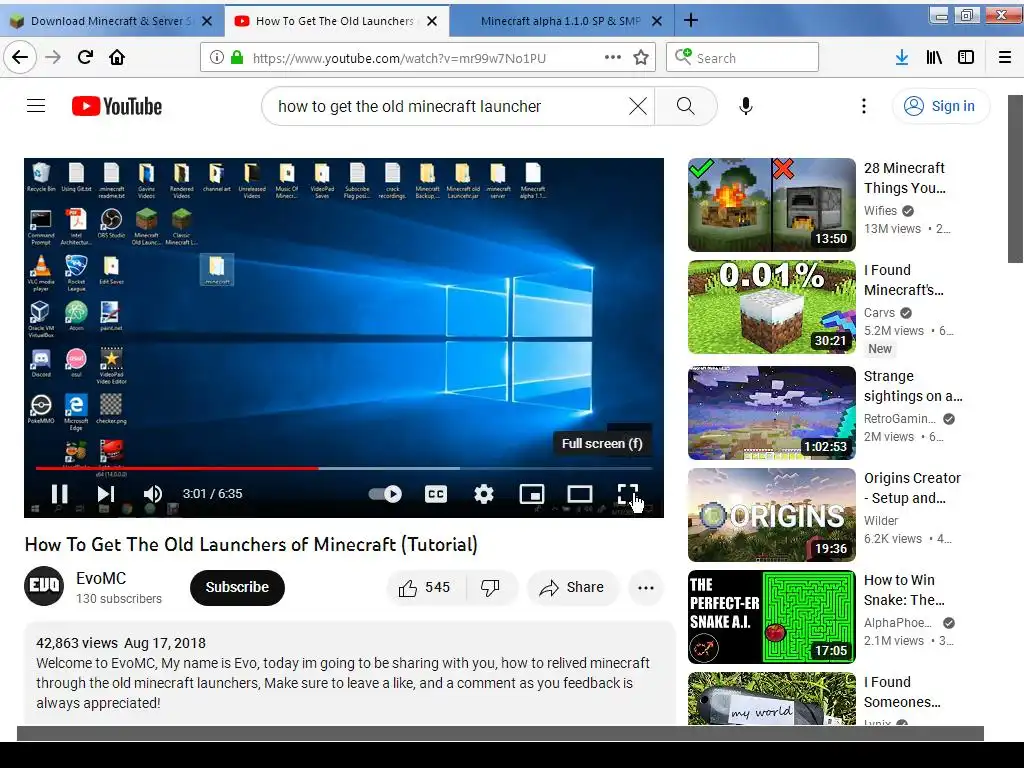The height and width of the screenshot is (768, 1024).
Task: Close the Download Minecraft tab
Action: pos(207,21)
